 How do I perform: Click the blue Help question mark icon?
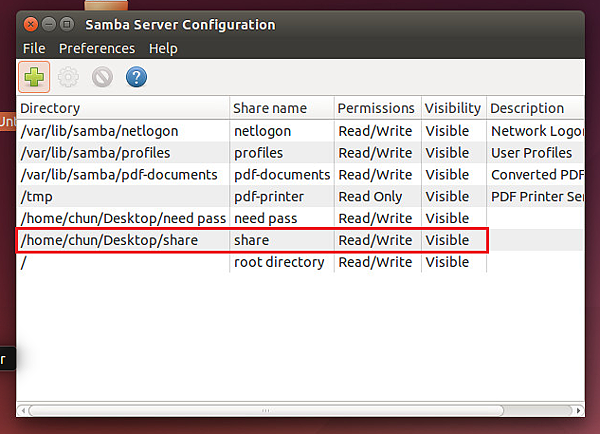[136, 76]
